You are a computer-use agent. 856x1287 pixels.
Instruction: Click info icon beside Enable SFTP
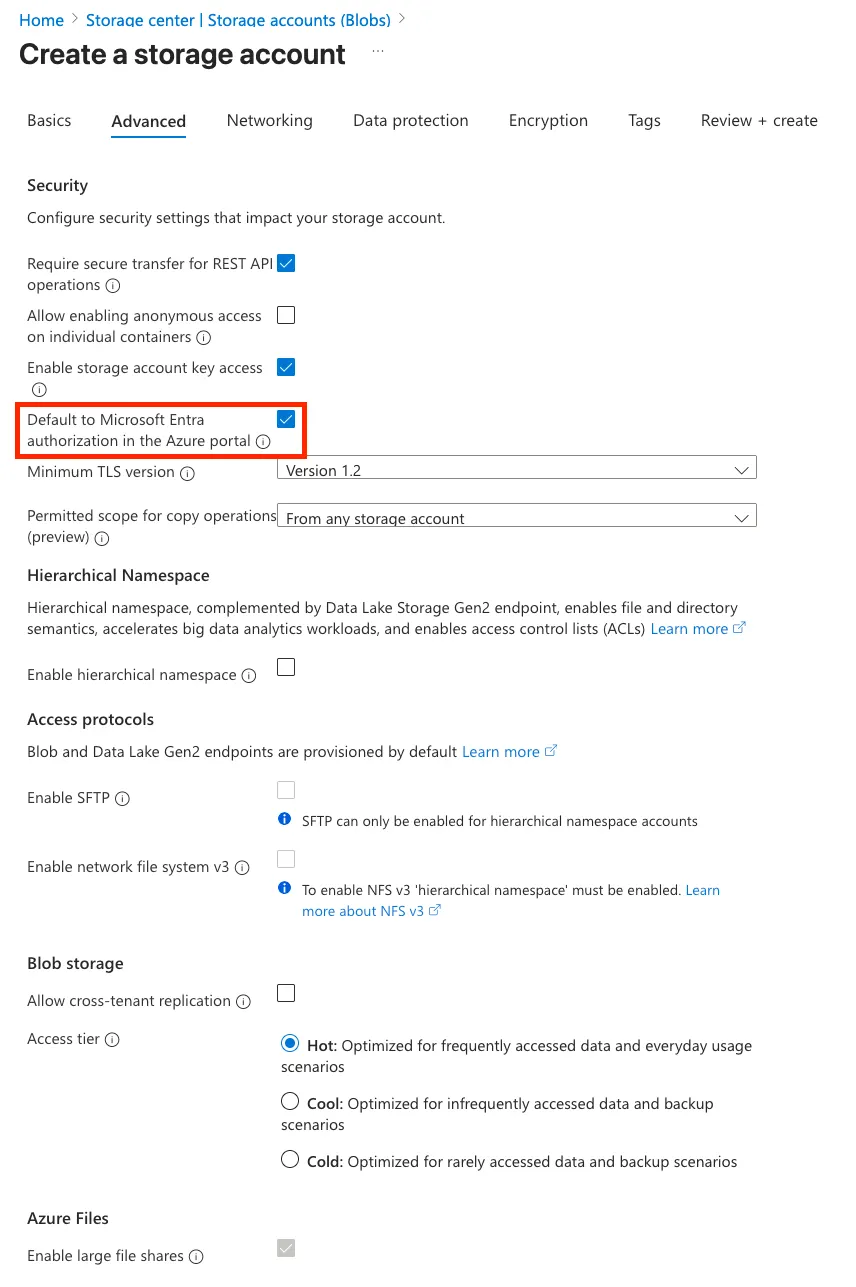pyautogui.click(x=122, y=799)
